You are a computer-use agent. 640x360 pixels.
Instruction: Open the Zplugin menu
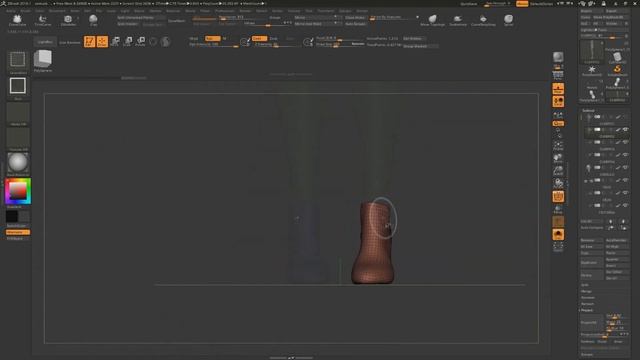[x=344, y=11]
